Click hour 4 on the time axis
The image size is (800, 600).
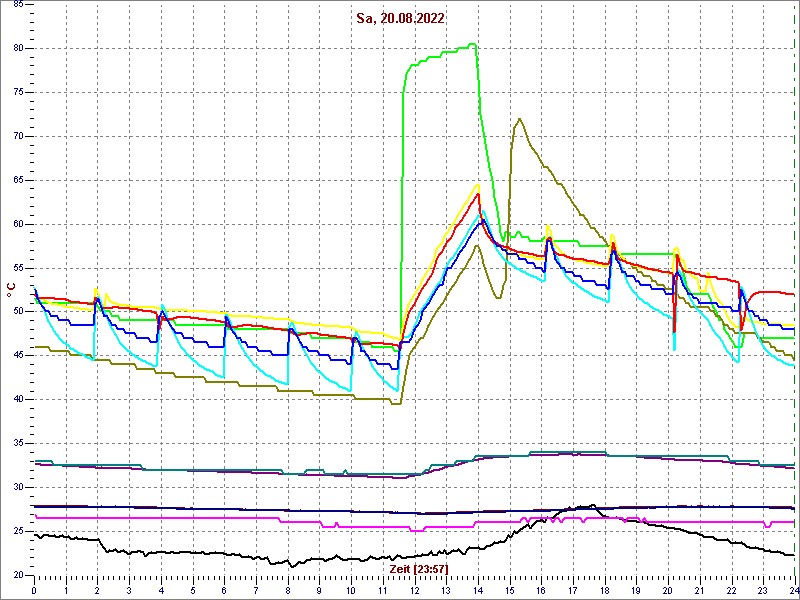(x=161, y=591)
